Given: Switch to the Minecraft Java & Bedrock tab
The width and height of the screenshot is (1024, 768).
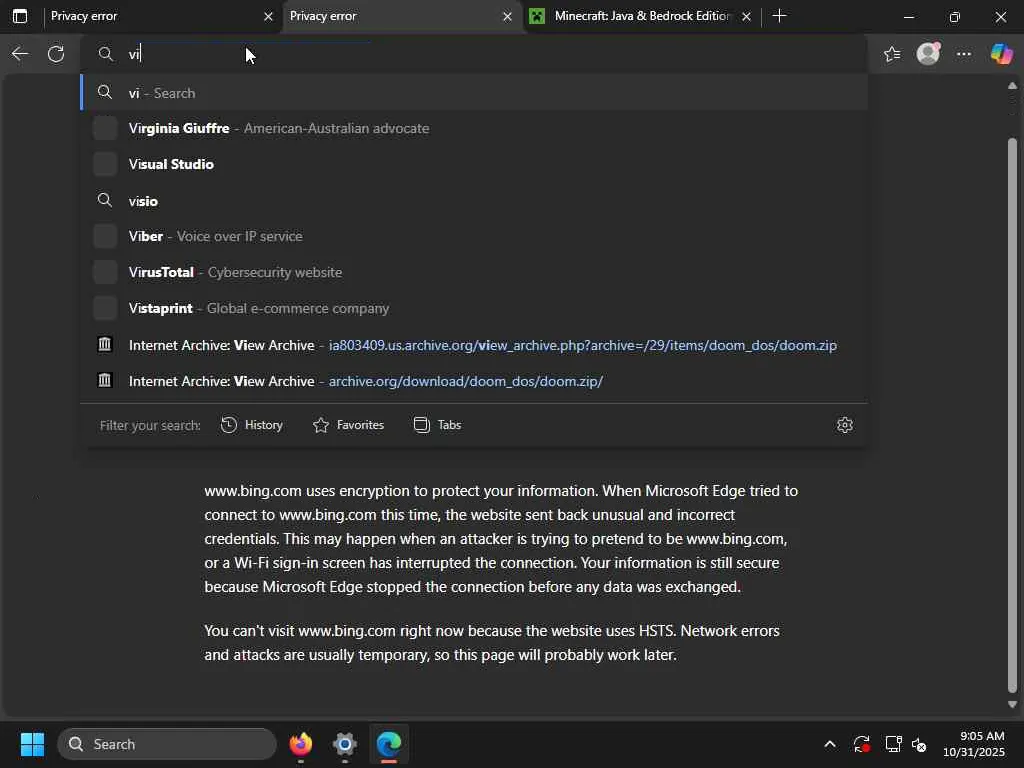Looking at the screenshot, I should click(641, 16).
